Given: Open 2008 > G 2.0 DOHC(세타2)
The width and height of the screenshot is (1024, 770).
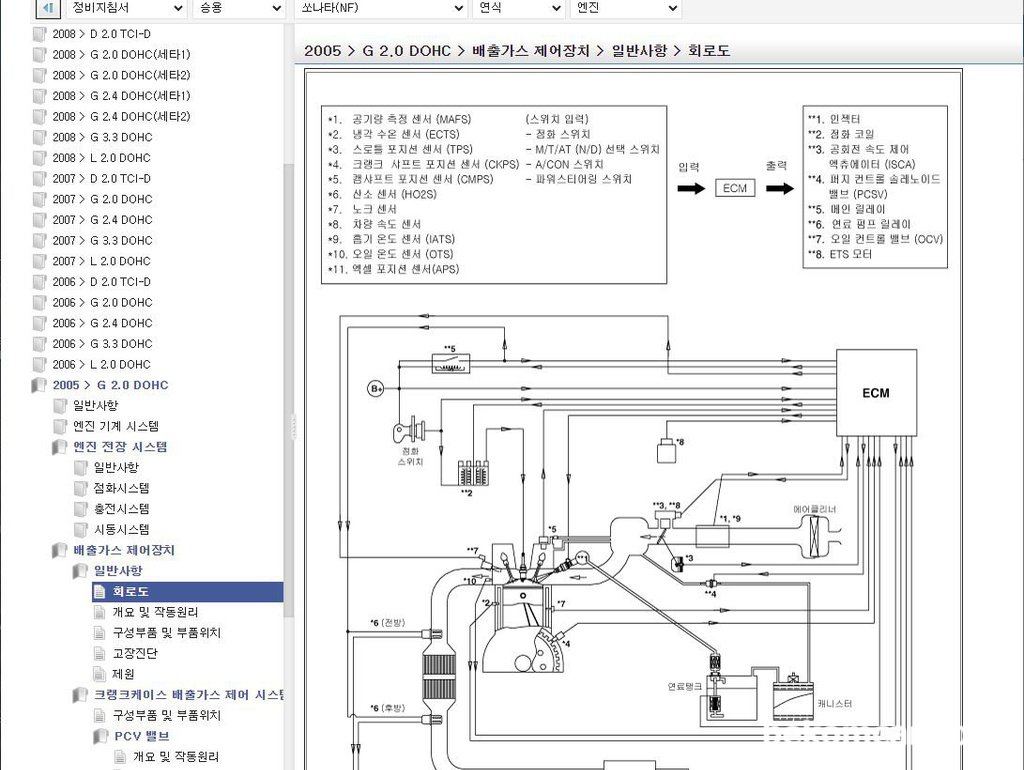Looking at the screenshot, I should point(121,75).
